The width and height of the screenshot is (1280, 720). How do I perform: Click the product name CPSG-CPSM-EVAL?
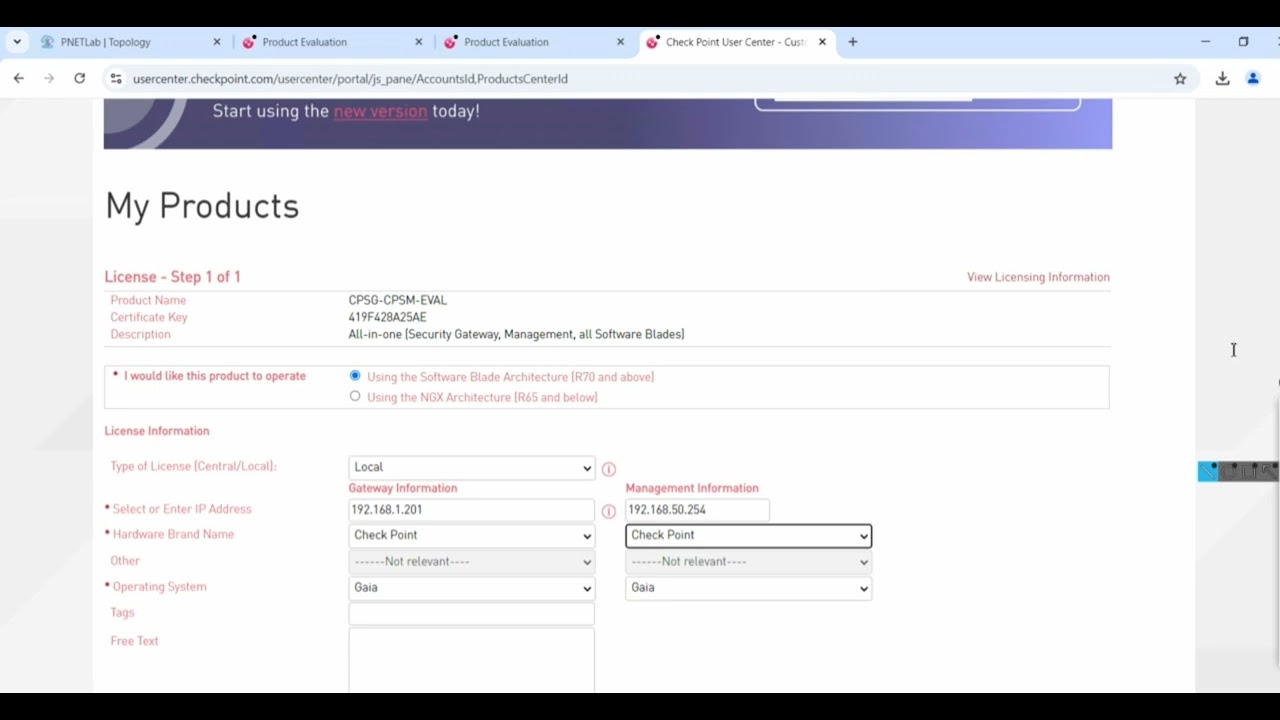[x=397, y=300]
